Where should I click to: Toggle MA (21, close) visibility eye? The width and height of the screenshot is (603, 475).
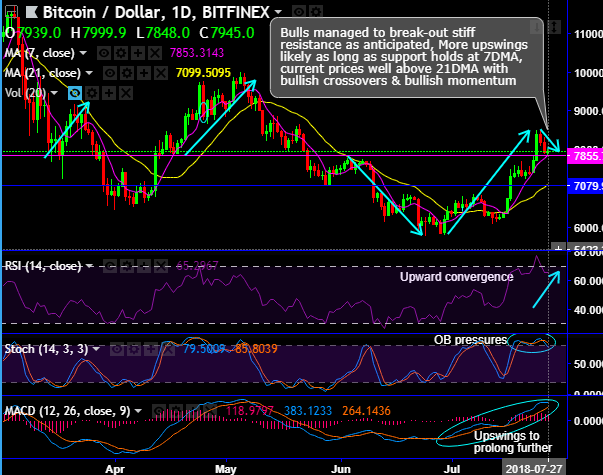coord(110,73)
